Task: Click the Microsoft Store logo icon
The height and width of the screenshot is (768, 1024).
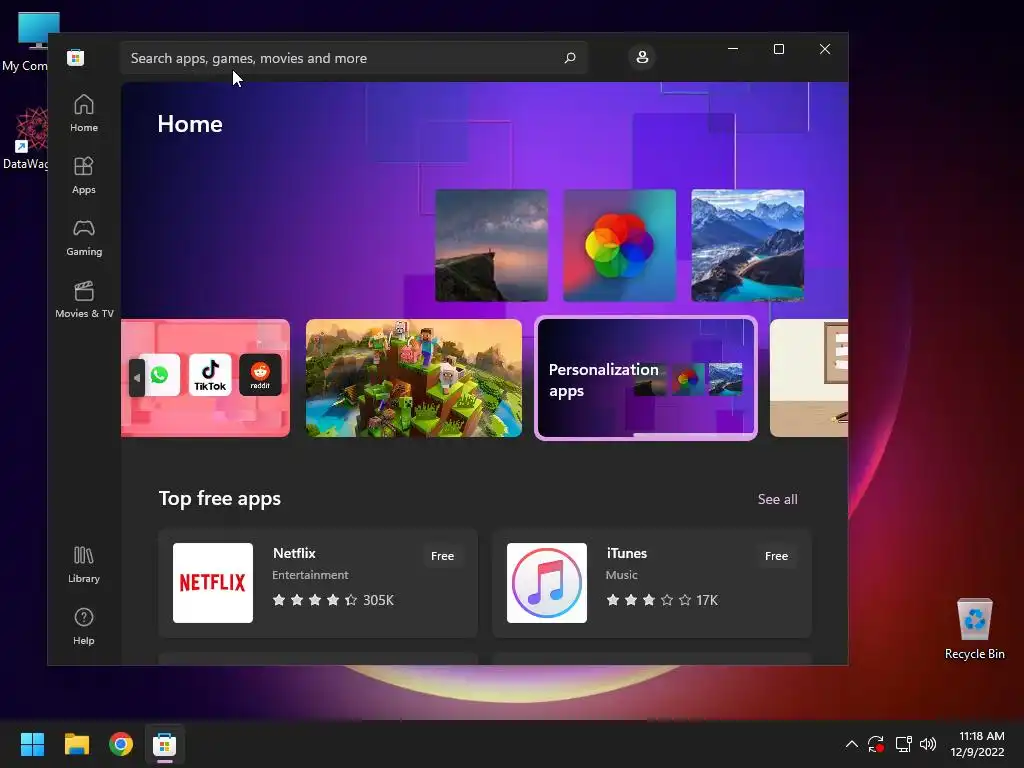Action: (75, 57)
